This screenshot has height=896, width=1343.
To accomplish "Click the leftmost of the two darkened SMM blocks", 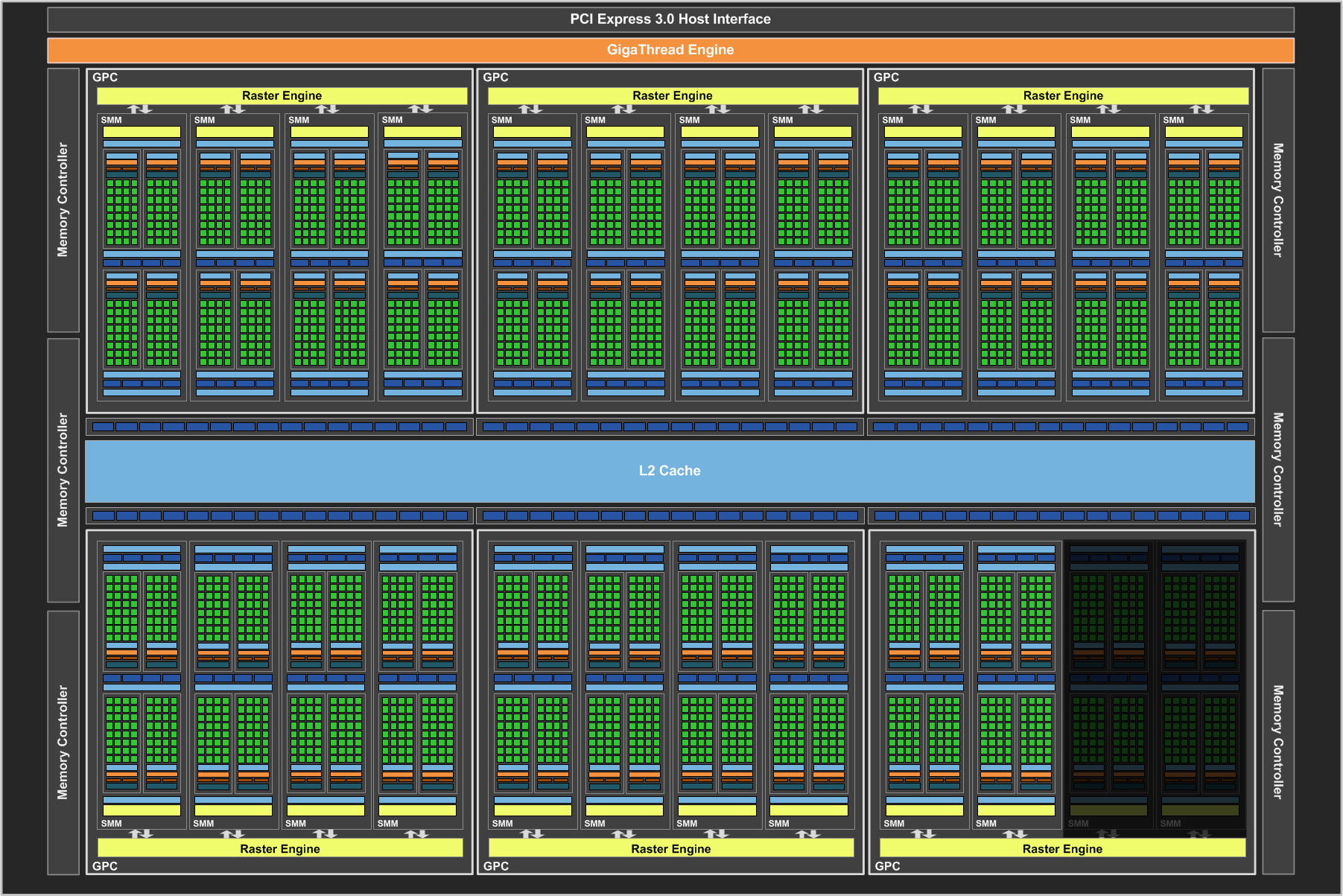I will click(1108, 685).
